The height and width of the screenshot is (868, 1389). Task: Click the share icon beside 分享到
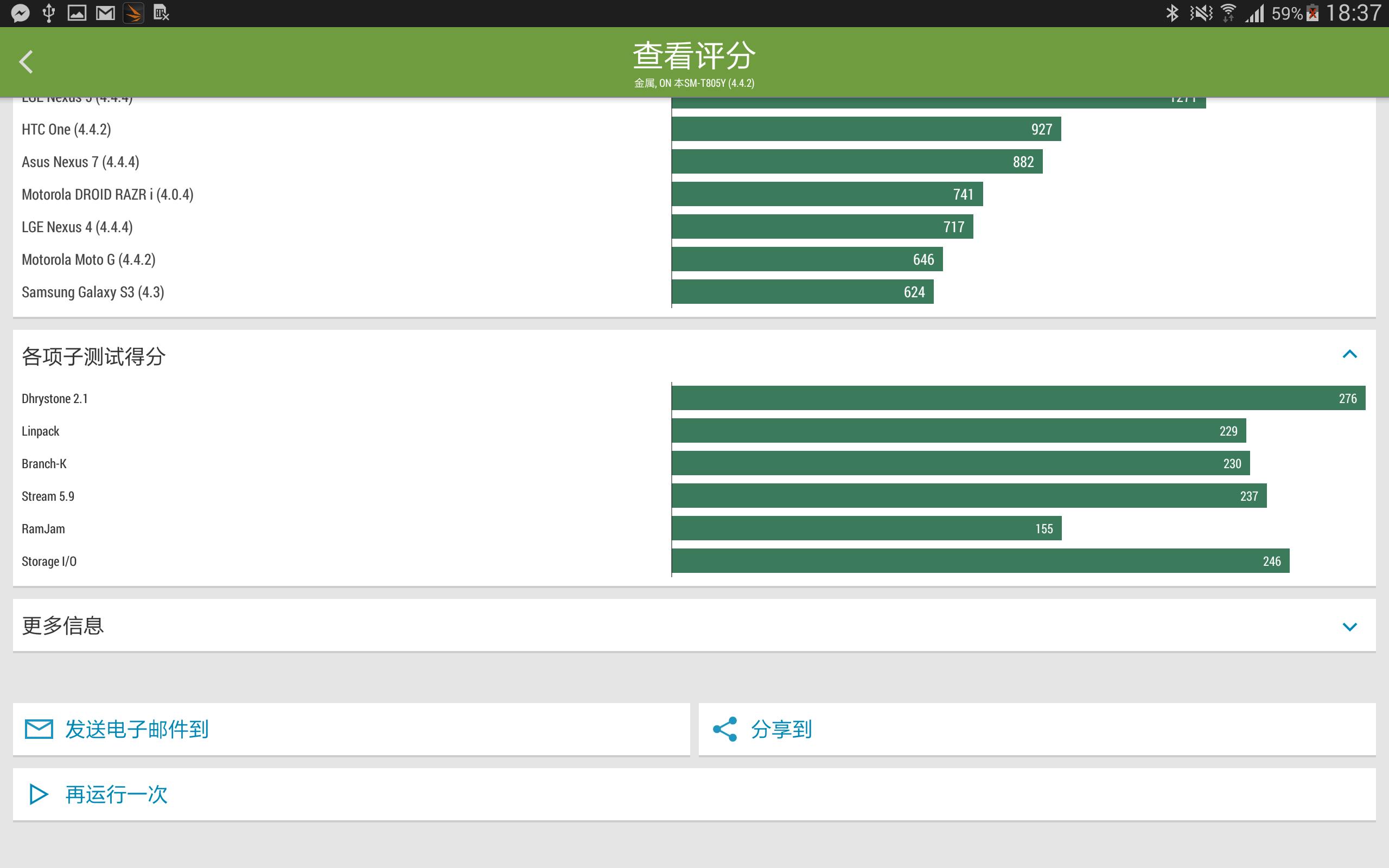click(725, 729)
